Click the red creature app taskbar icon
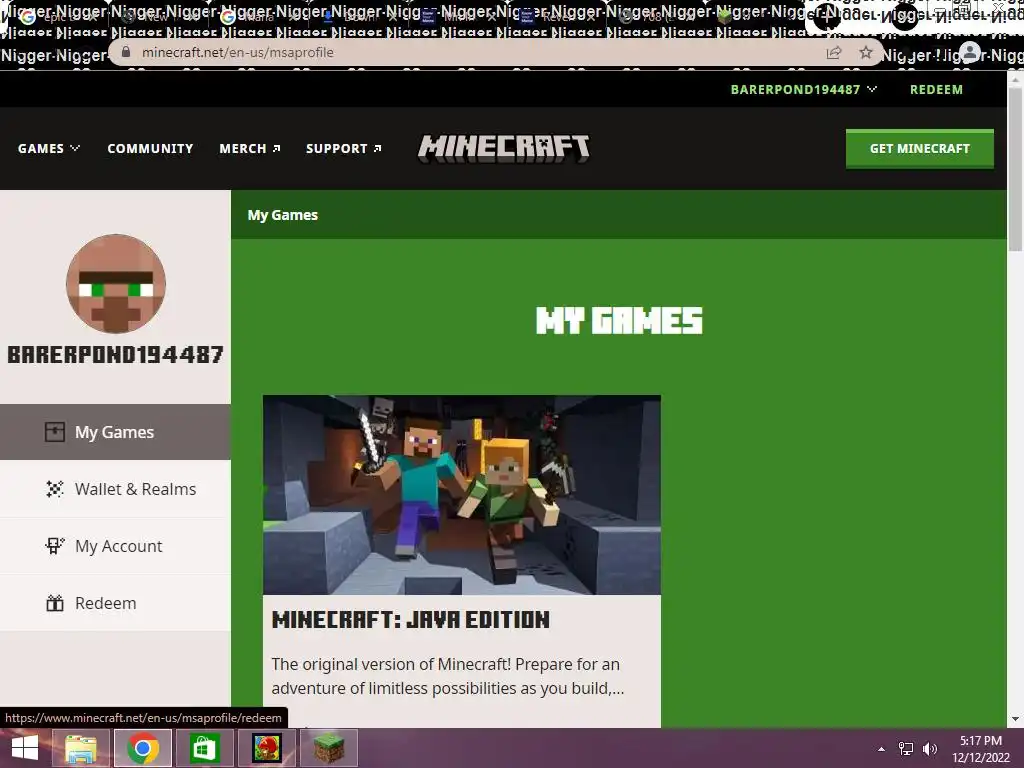The width and height of the screenshot is (1024, 768). tap(266, 748)
